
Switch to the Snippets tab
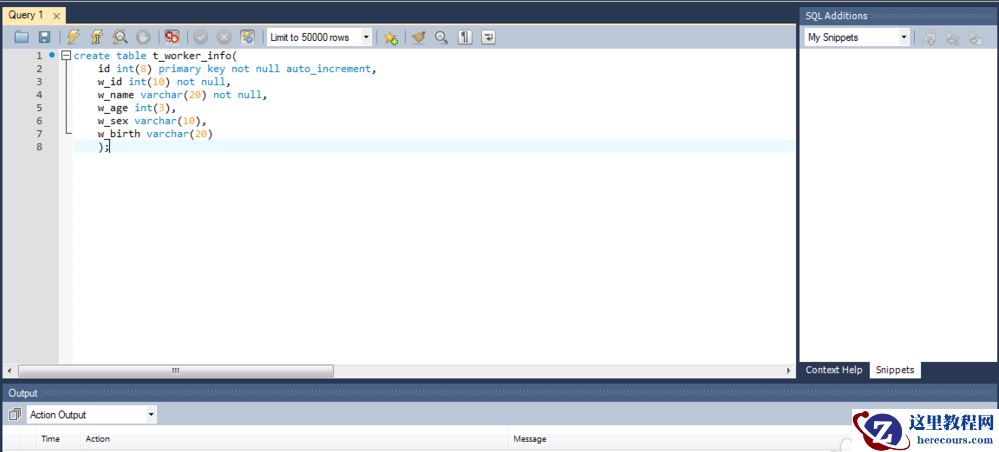point(895,370)
